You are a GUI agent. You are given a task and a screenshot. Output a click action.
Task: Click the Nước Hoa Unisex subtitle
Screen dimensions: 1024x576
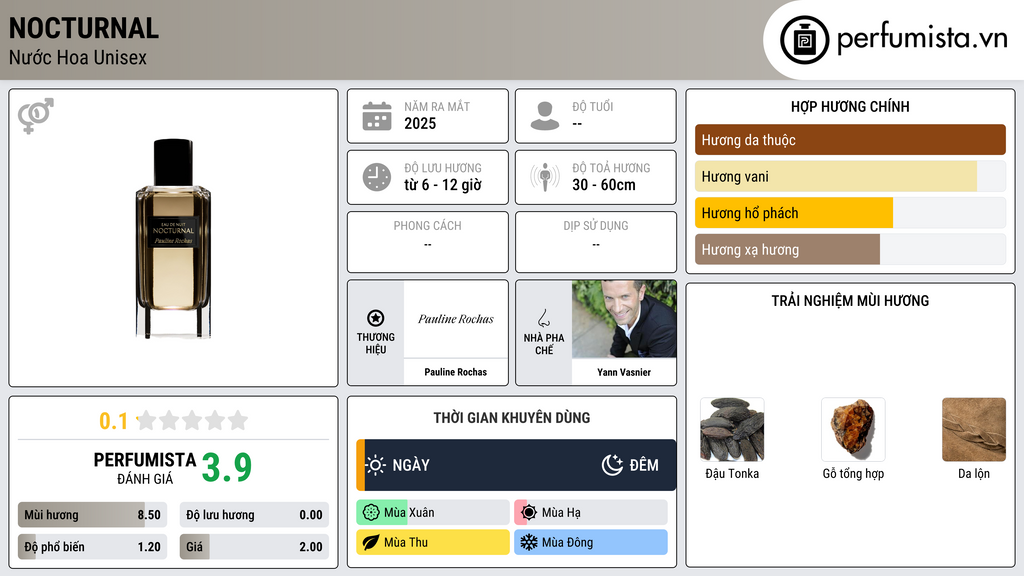(78, 57)
